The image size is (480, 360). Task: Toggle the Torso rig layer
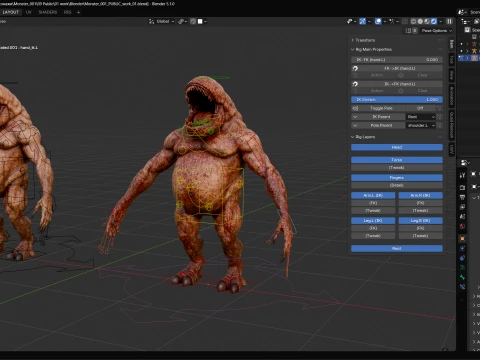click(397, 160)
